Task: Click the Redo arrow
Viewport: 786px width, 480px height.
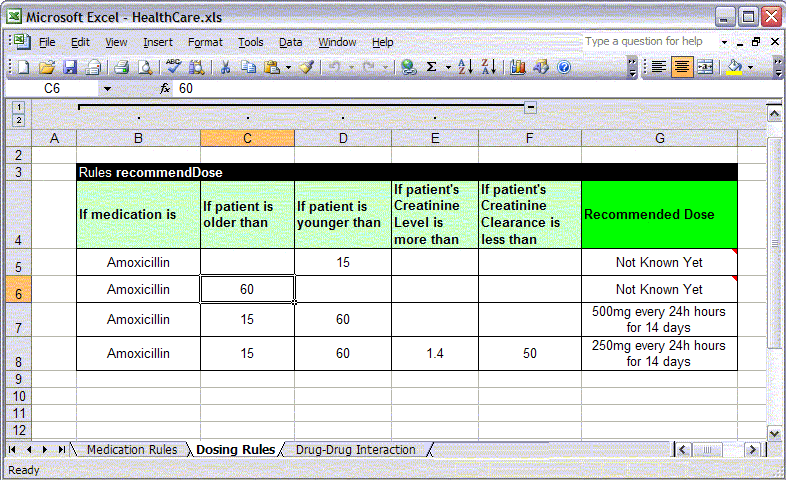Action: tap(368, 67)
